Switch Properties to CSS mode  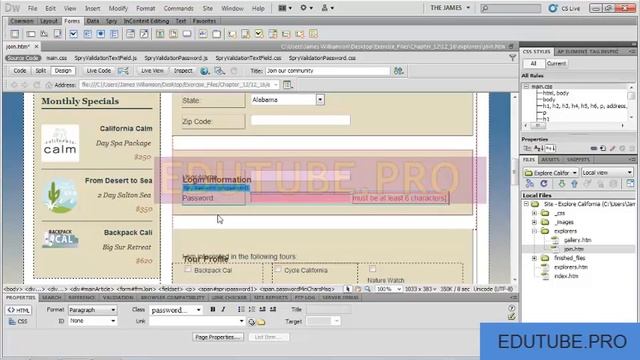(18, 322)
